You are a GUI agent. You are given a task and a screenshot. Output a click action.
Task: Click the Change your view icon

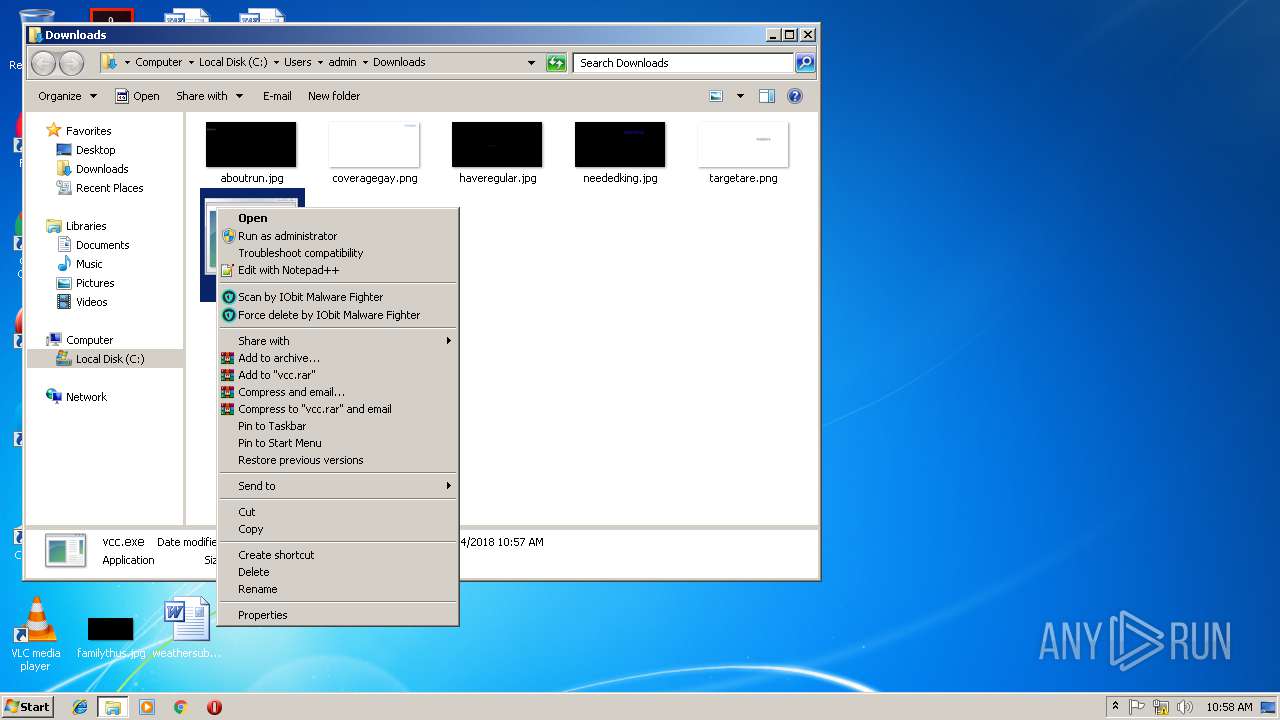point(716,96)
